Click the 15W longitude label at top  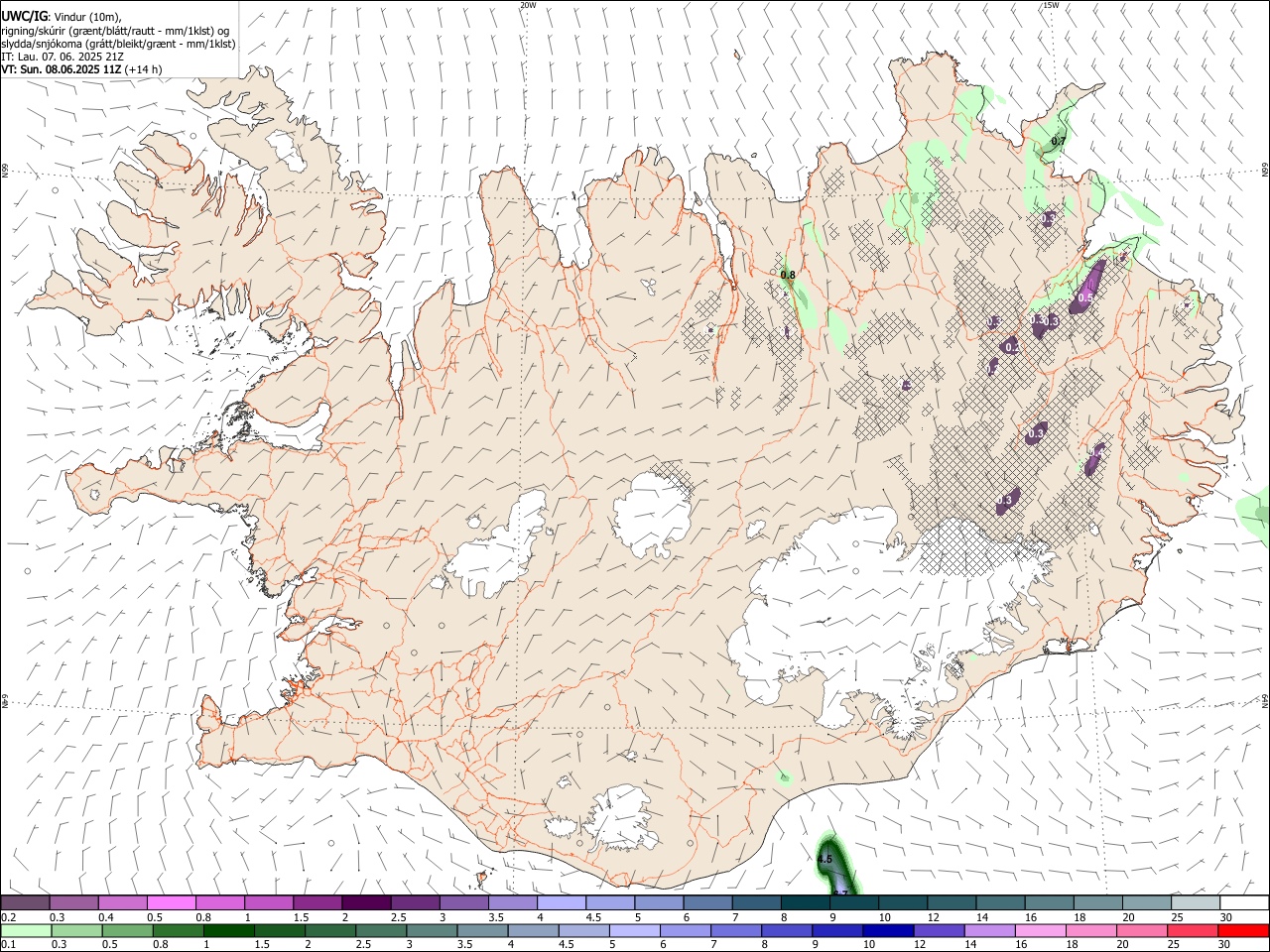[1051, 5]
